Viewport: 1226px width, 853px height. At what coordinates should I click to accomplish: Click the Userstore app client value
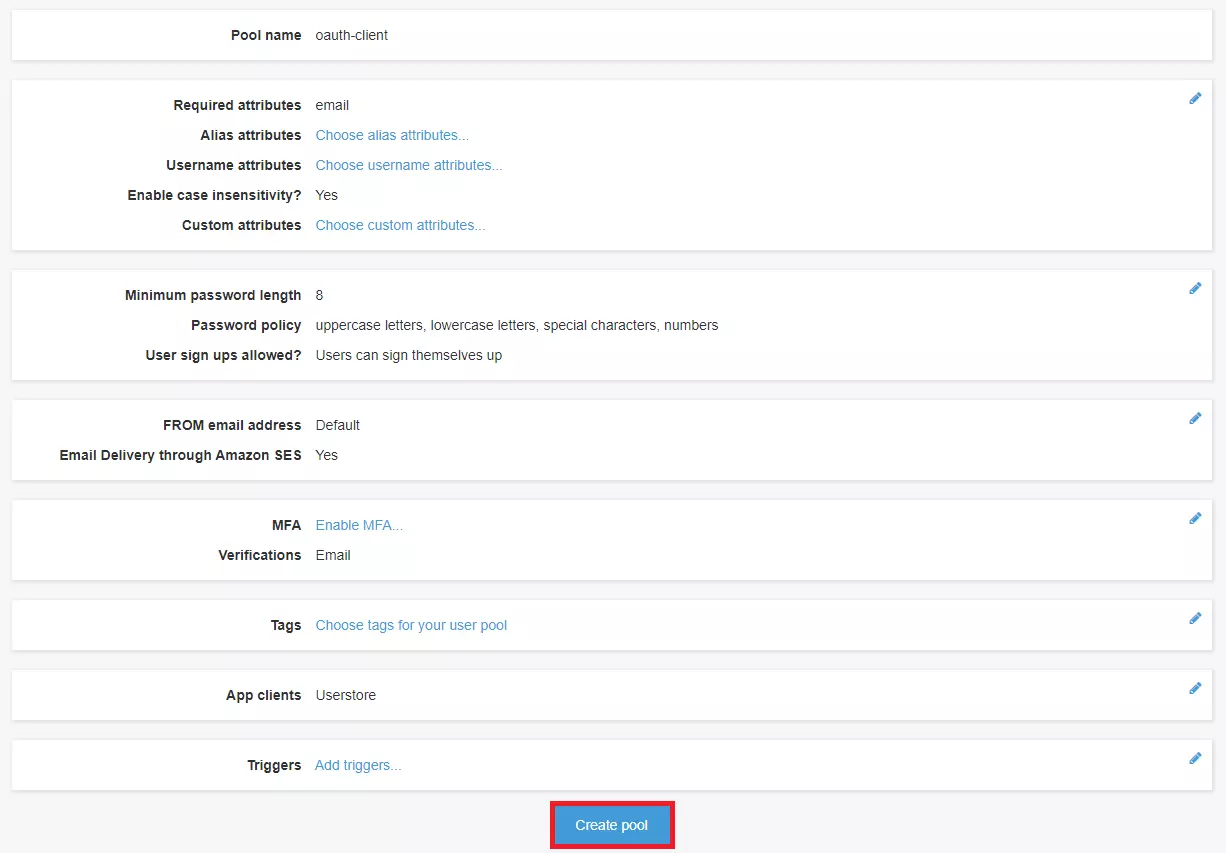click(345, 695)
